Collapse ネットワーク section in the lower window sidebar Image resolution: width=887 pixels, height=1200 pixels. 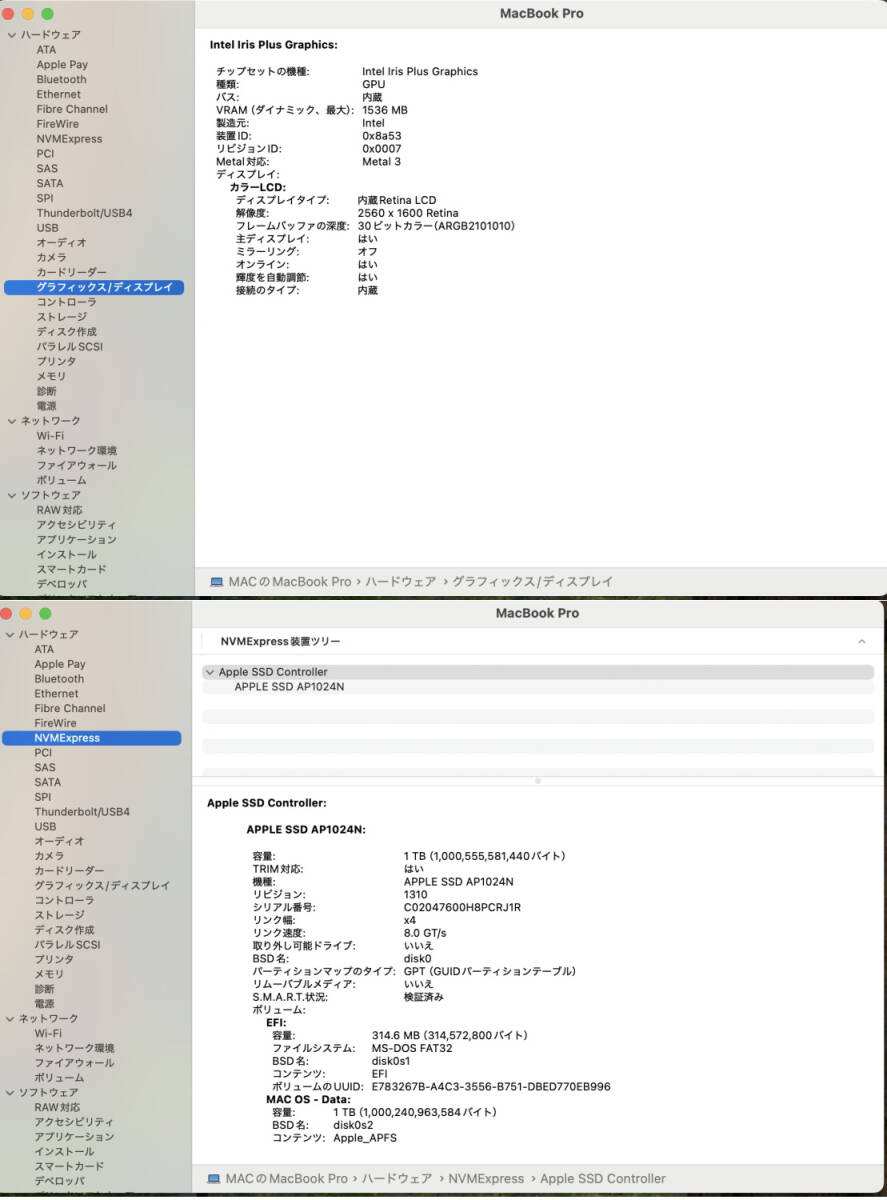click(10, 1019)
